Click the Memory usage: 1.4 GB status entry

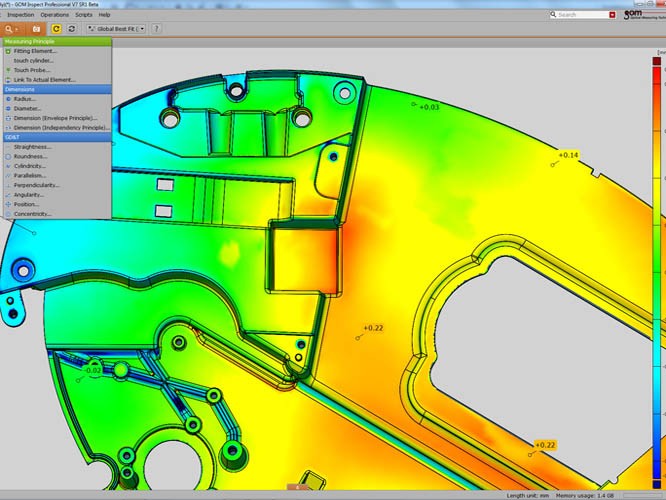click(585, 495)
